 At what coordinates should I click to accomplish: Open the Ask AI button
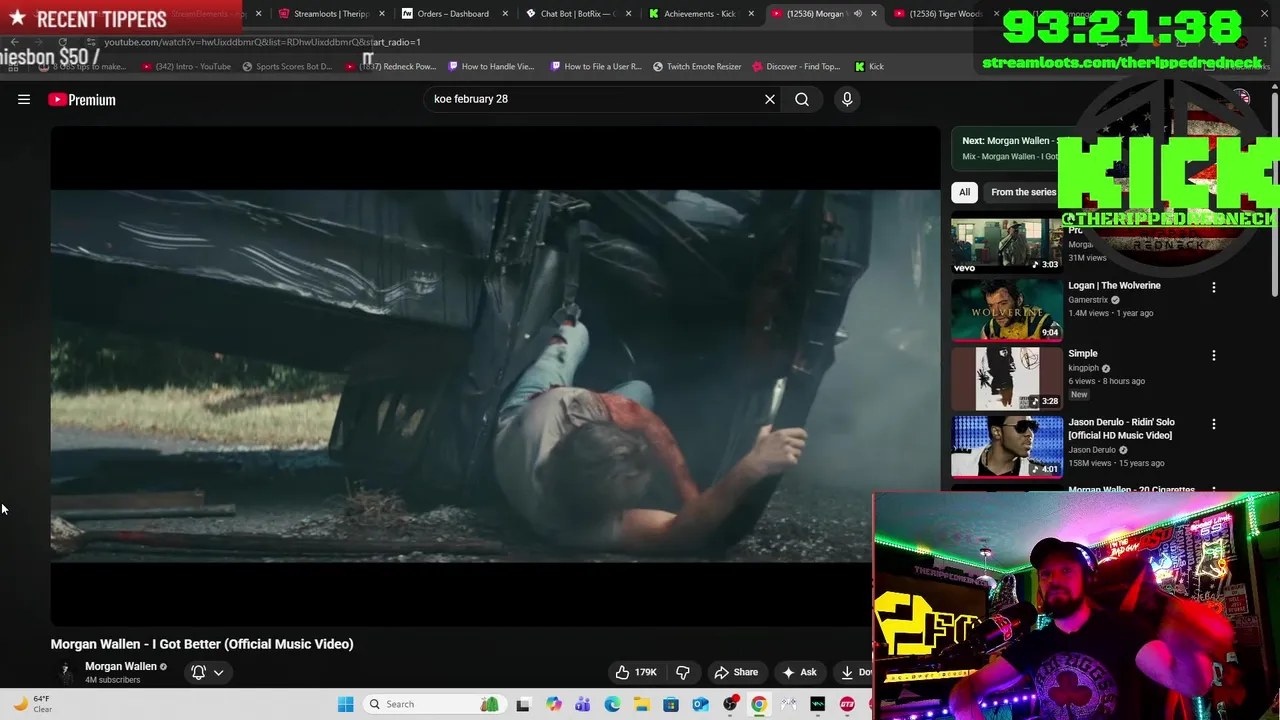tap(799, 672)
